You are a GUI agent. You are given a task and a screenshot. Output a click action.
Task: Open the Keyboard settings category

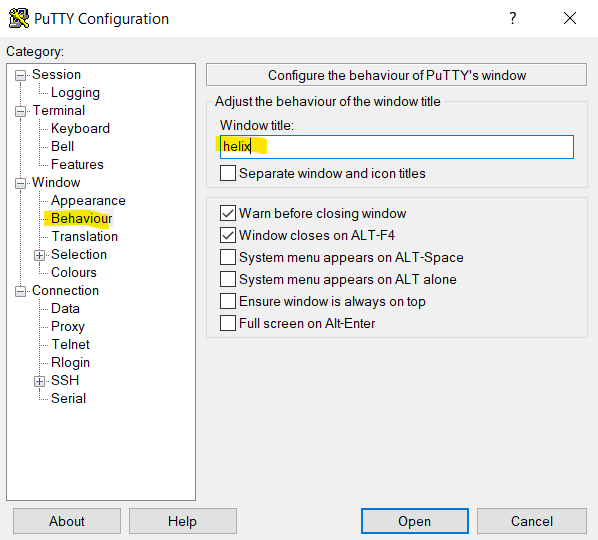[x=80, y=129]
